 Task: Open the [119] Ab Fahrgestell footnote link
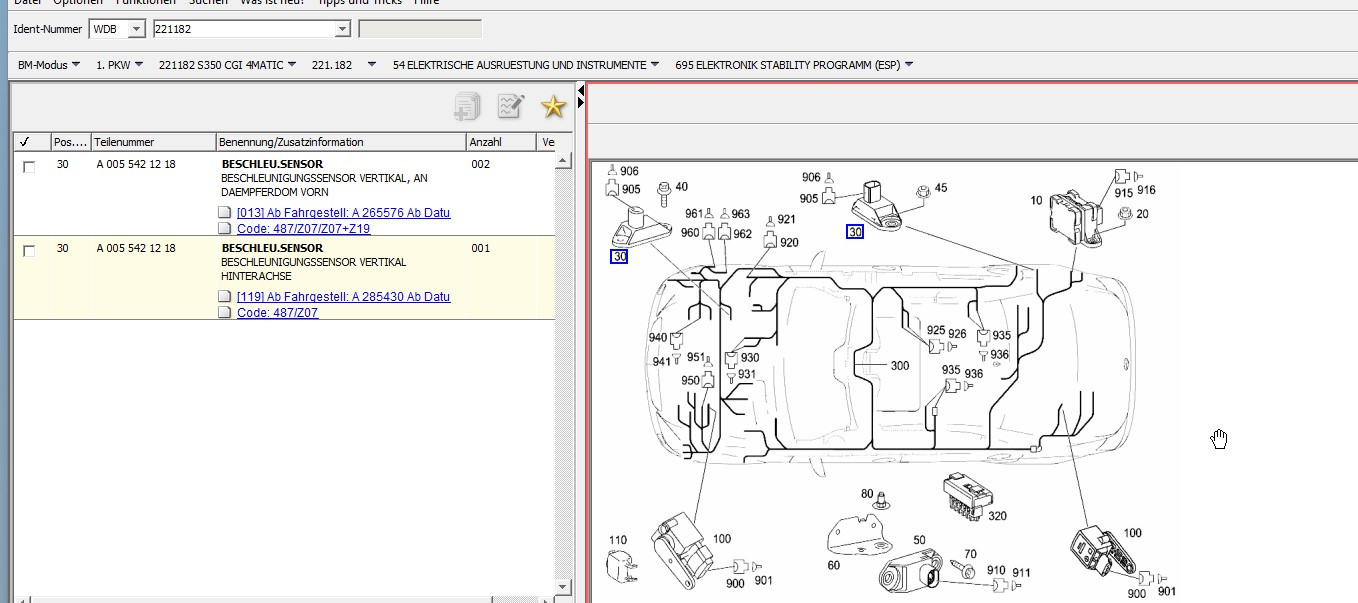point(343,297)
